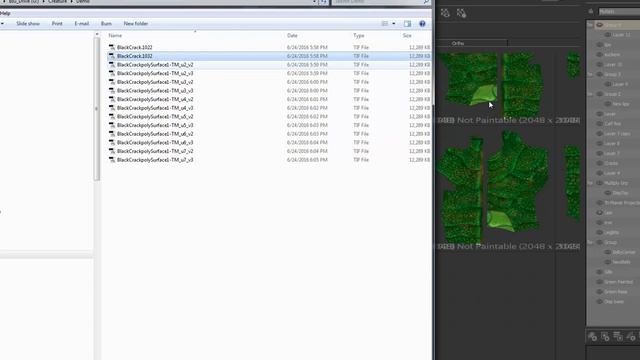Click file icon of BlackCrackpolySurface1-TM_u3_v3
Image resolution: width=640 pixels, height=360 pixels.
pos(112,91)
